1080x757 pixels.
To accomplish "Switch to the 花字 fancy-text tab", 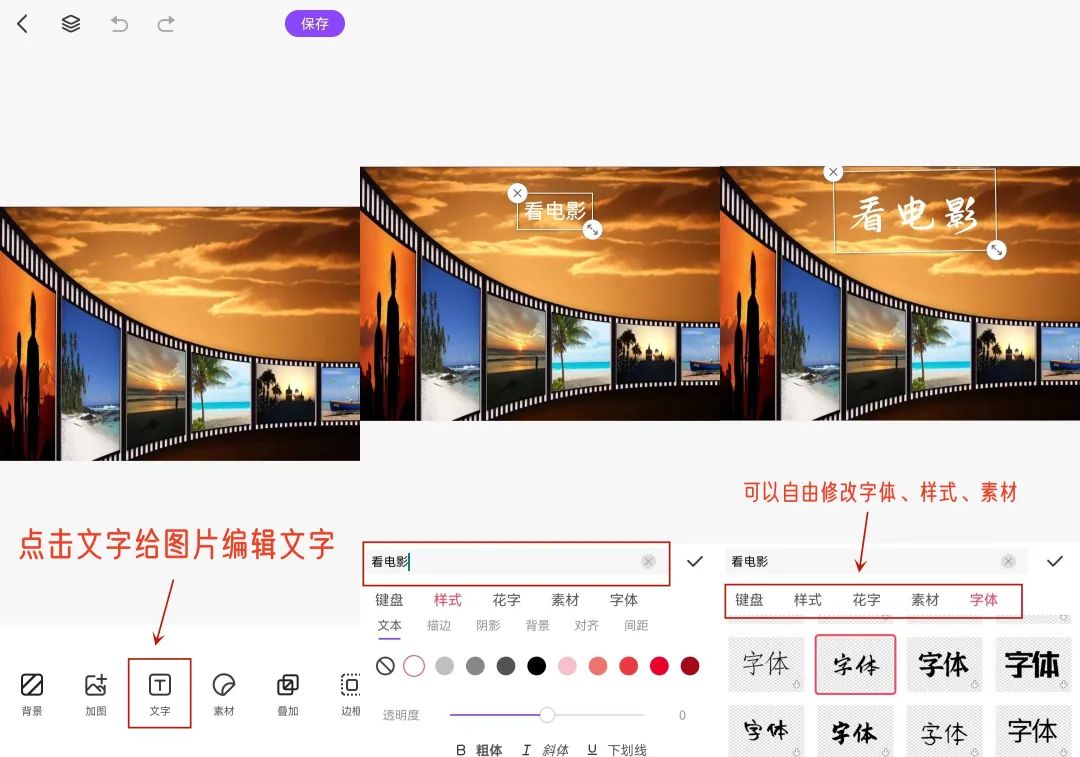I will pyautogui.click(x=506, y=600).
